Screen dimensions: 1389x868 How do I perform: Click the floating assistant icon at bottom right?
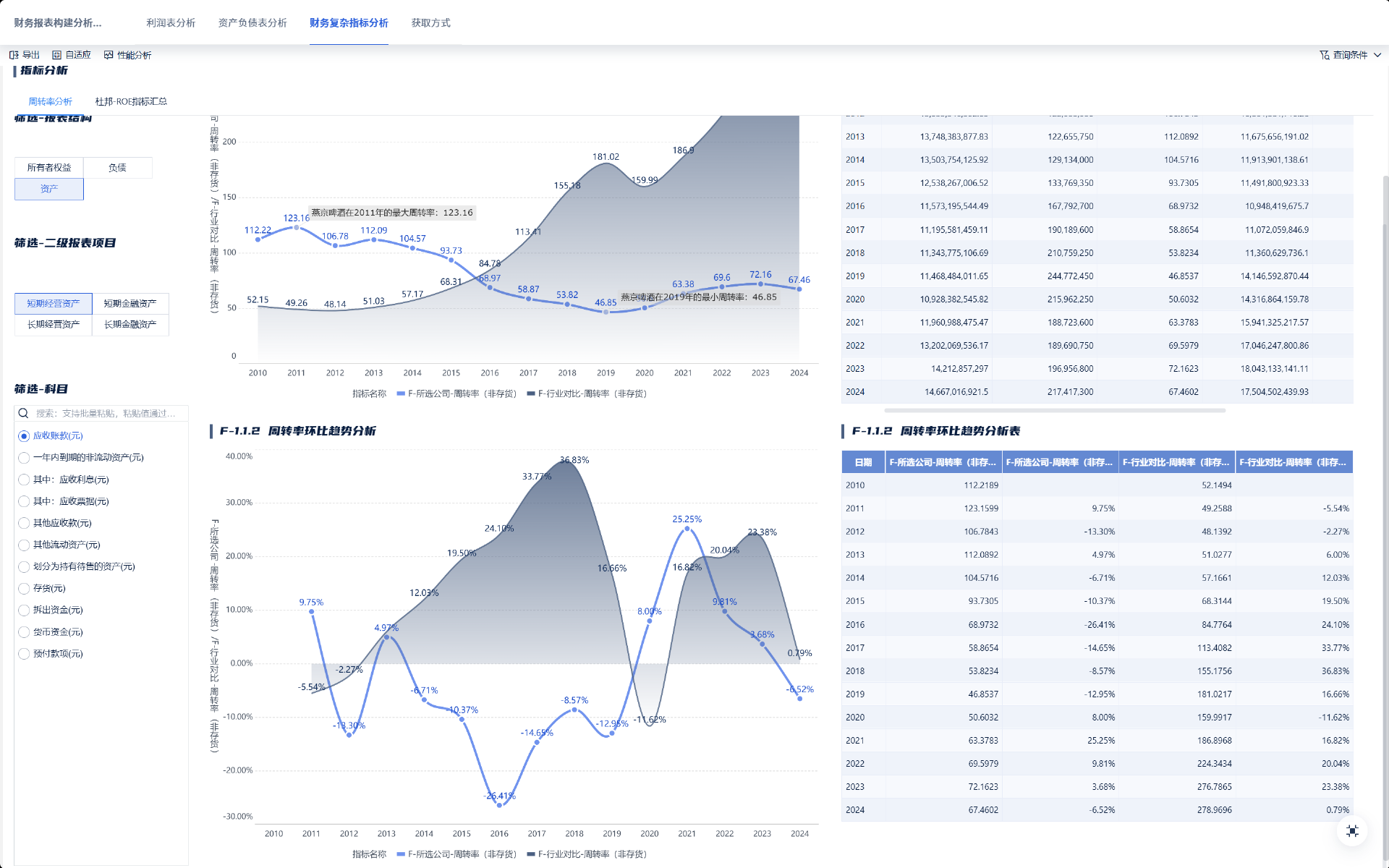(1351, 831)
